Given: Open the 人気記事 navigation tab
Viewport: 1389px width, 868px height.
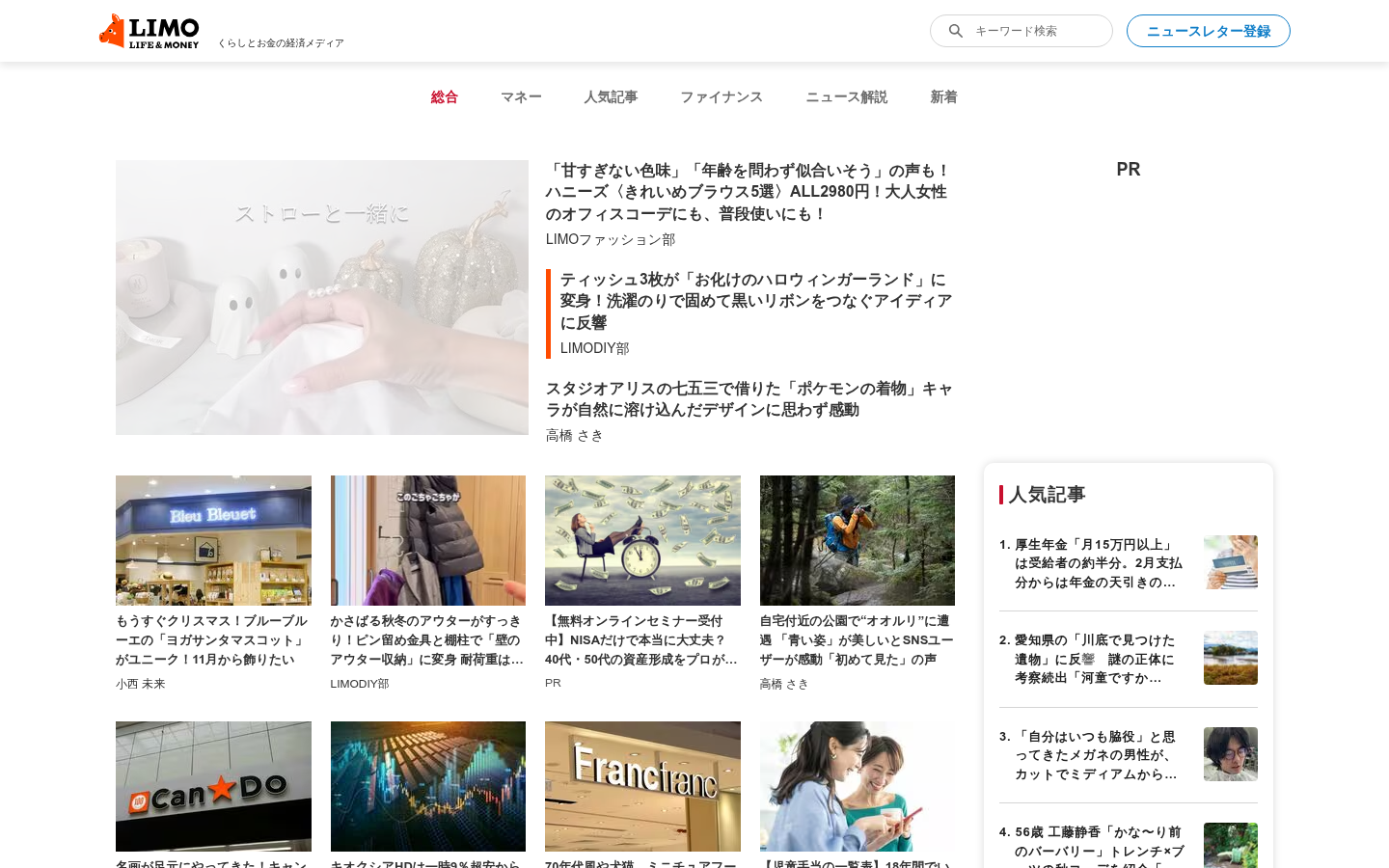Looking at the screenshot, I should click(x=611, y=96).
